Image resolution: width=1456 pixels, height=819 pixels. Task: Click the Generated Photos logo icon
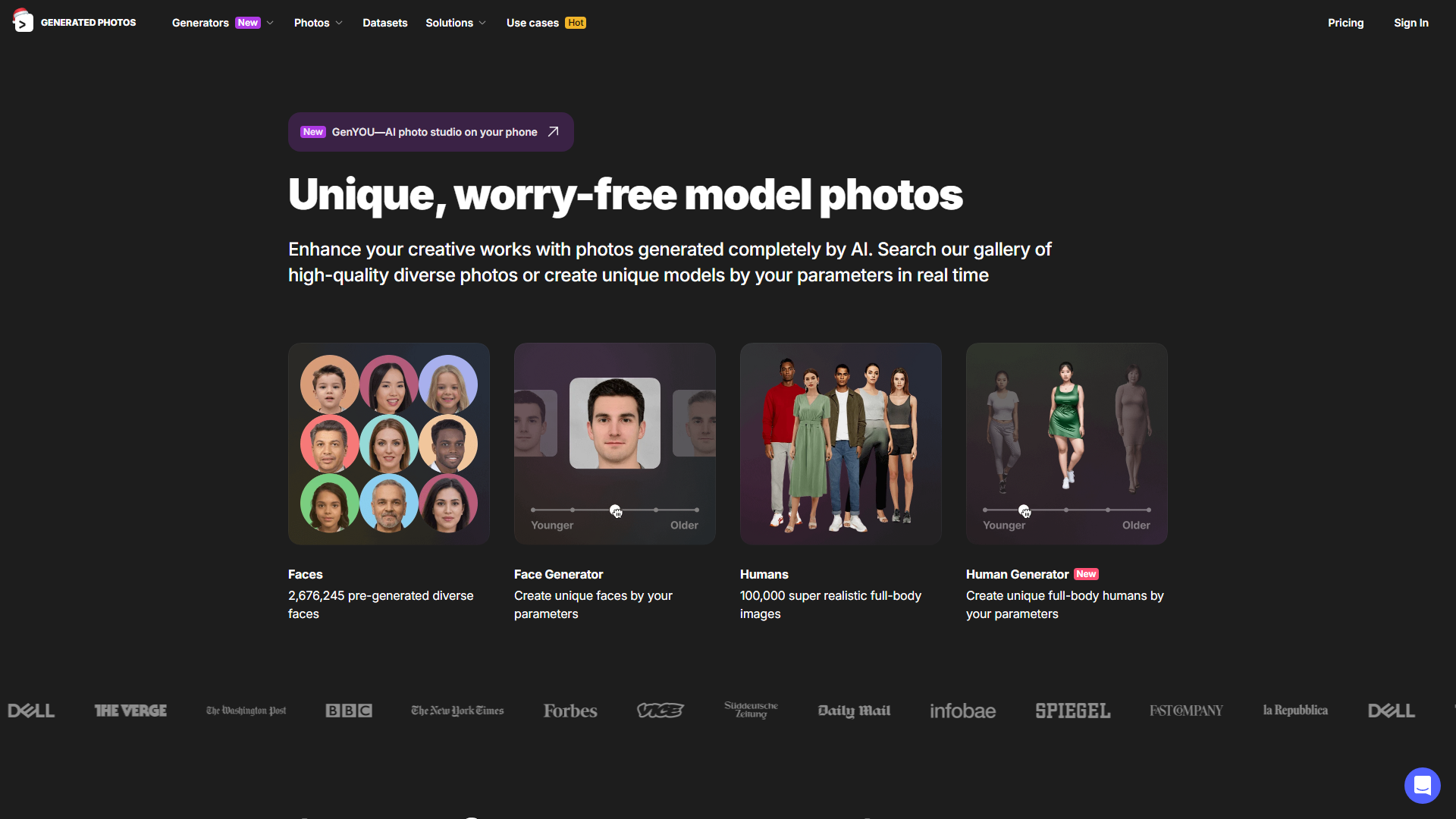click(x=23, y=22)
